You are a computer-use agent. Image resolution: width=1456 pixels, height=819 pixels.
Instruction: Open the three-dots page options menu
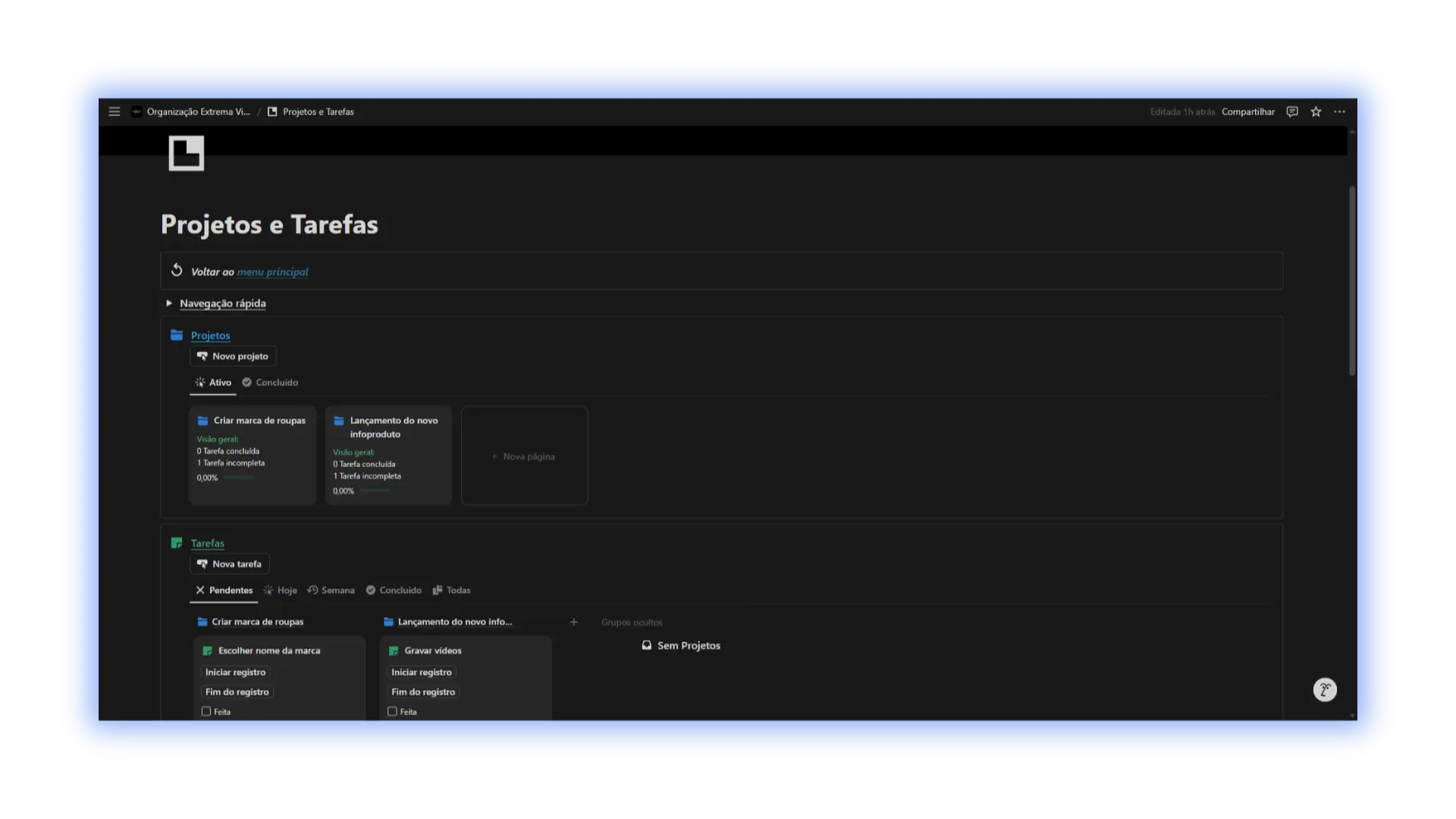point(1340,111)
